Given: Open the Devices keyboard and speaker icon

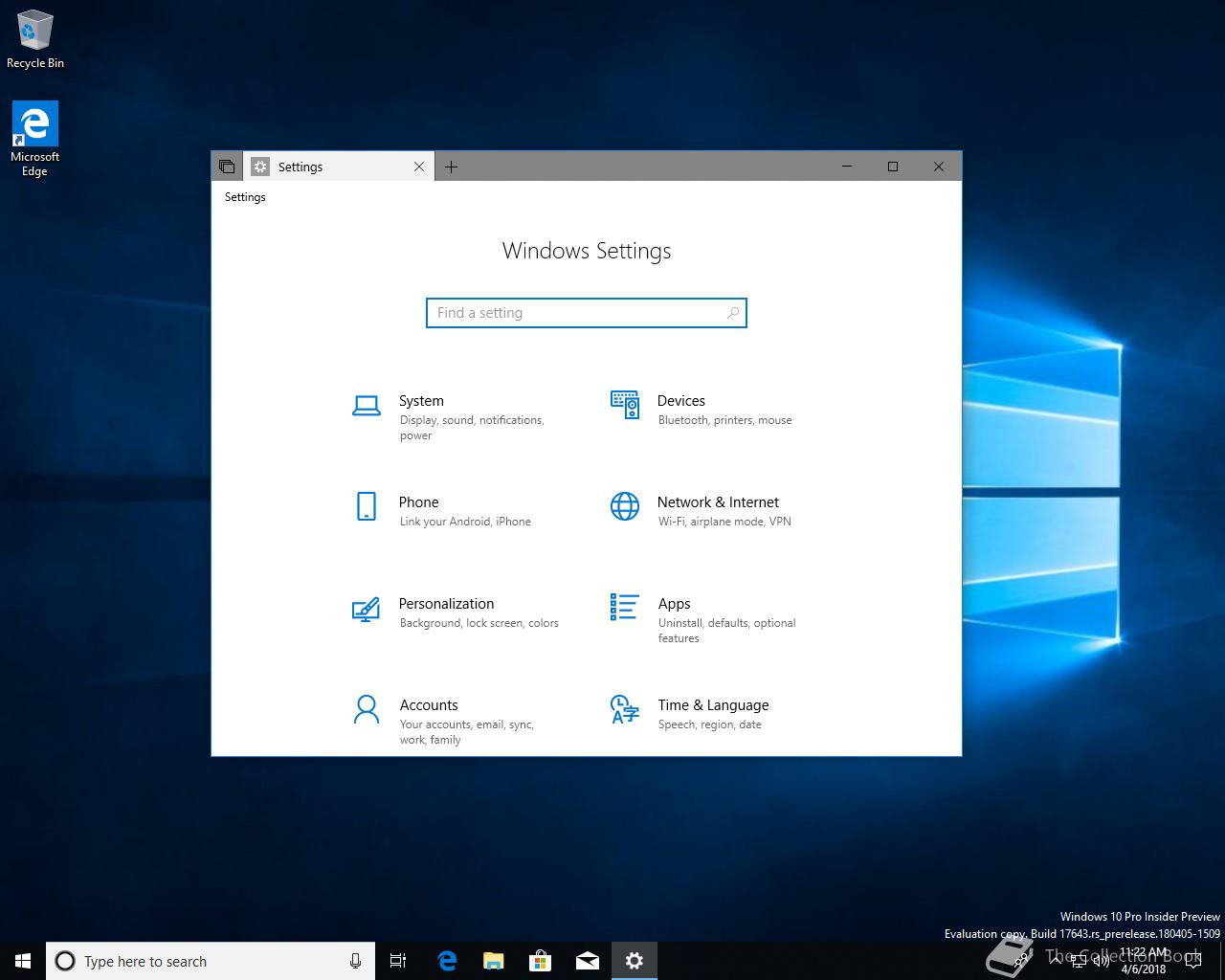Looking at the screenshot, I should tap(624, 404).
